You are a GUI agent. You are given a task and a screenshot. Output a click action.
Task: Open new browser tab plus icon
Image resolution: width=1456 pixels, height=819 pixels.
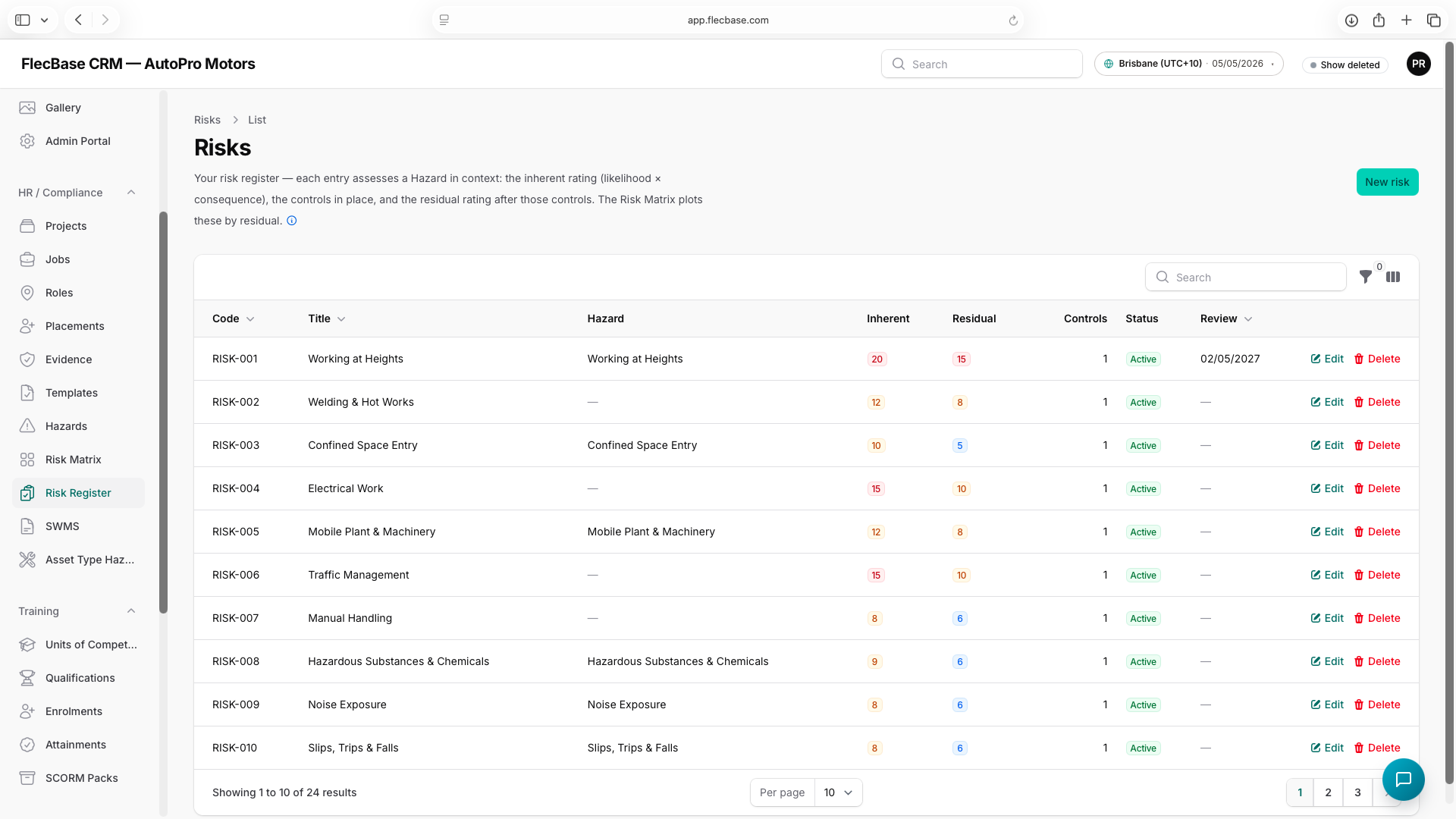click(1407, 20)
